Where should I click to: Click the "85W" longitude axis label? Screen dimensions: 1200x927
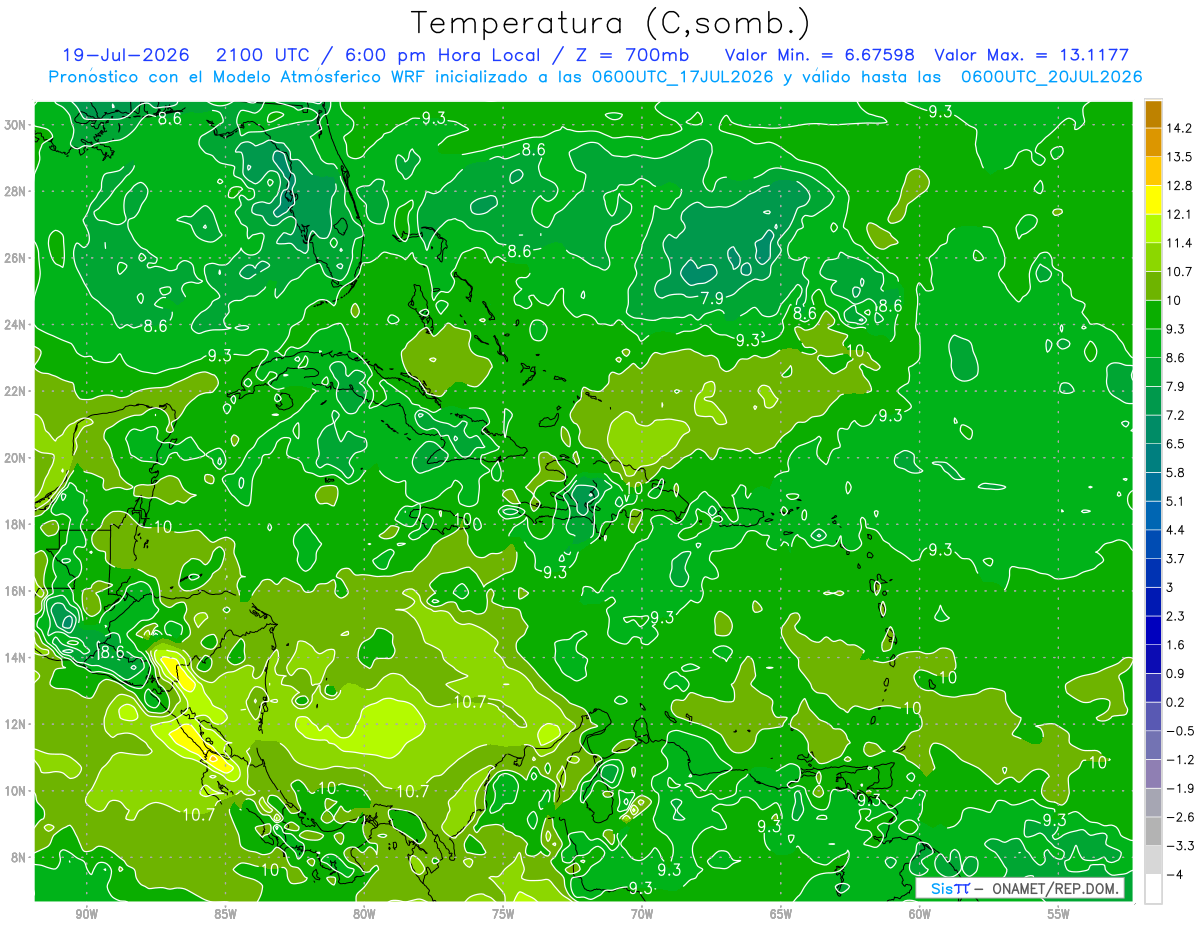[225, 914]
